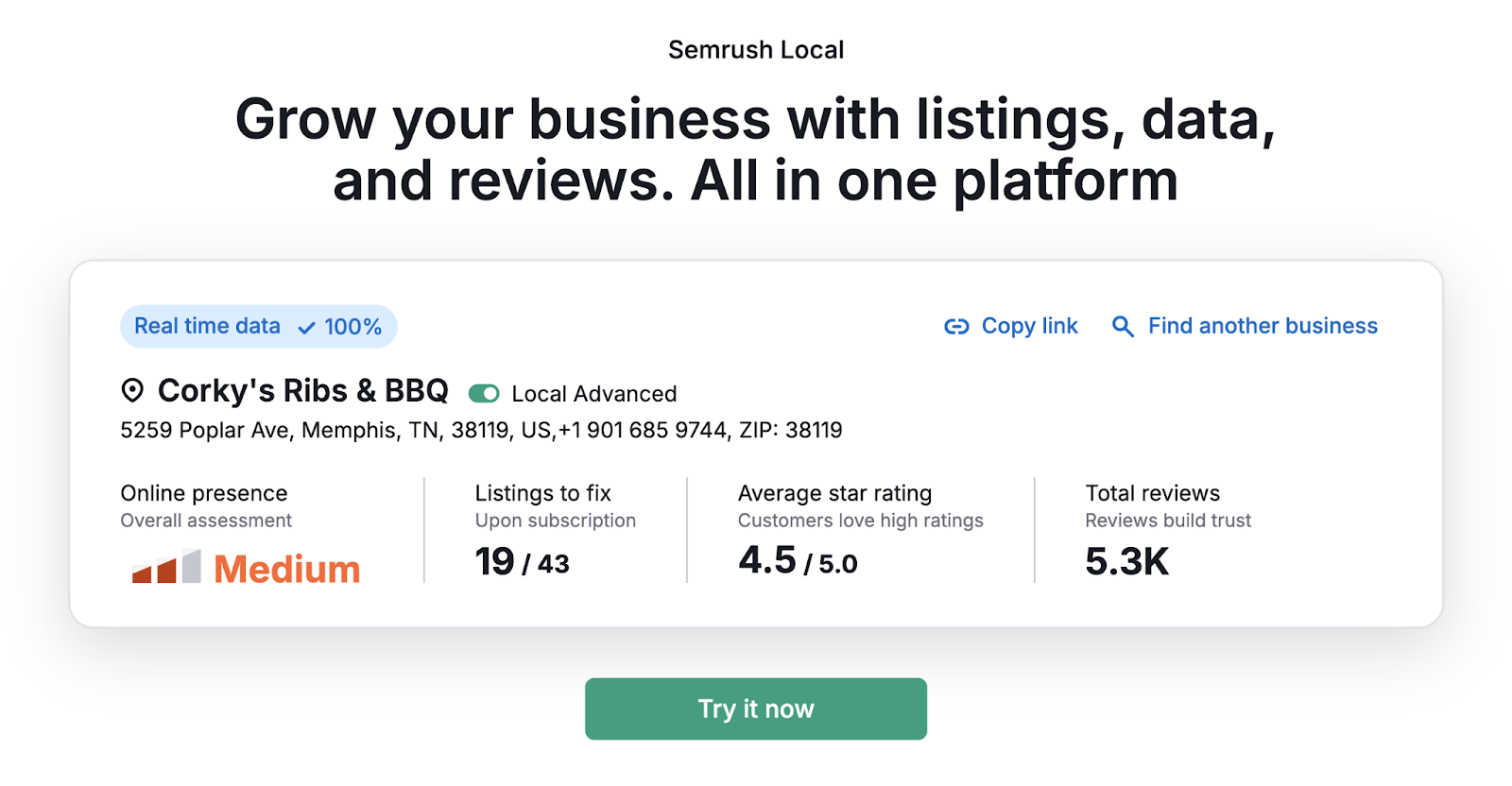Click the Local Advanced label text

pos(594,394)
